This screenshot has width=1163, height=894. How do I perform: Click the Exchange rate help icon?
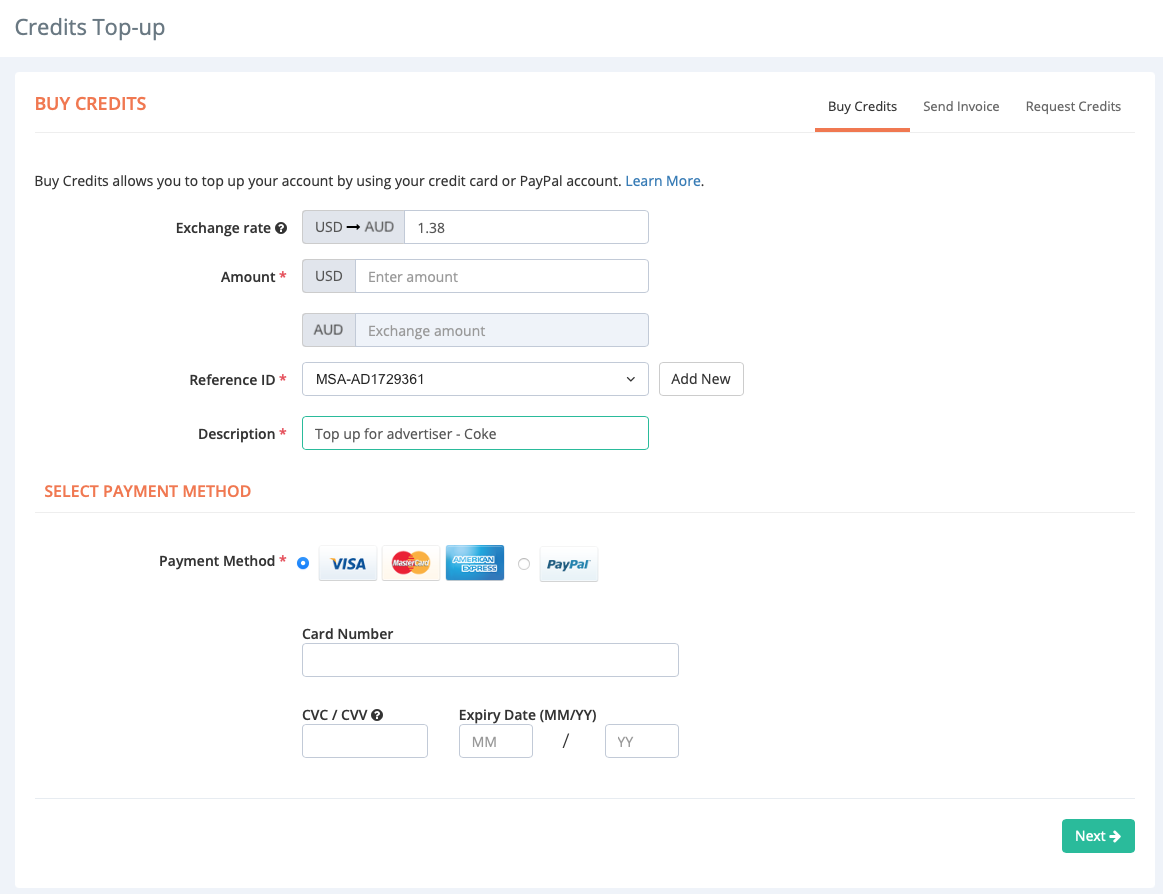281,228
